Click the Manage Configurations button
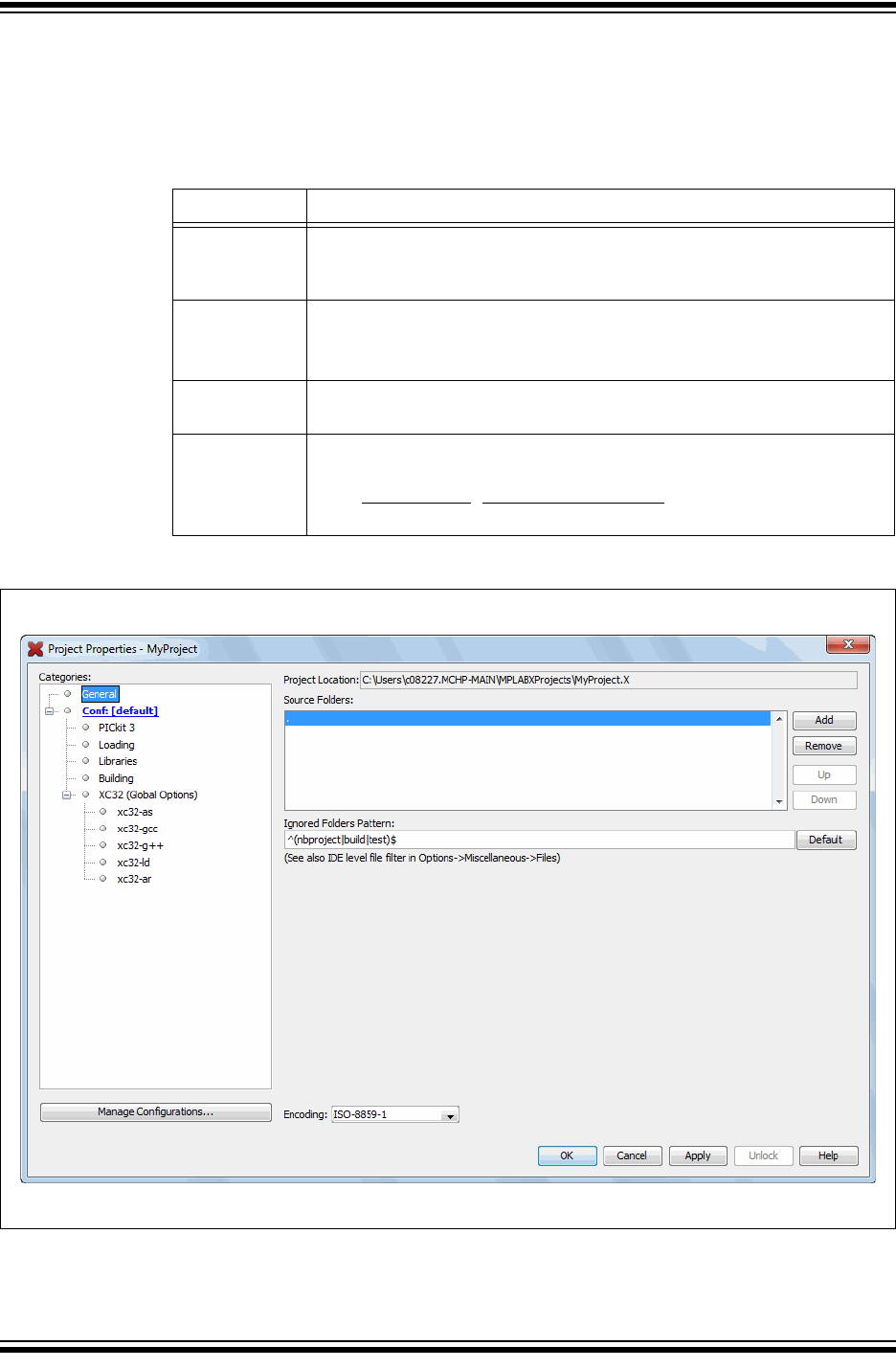896x1368 pixels. tap(156, 1111)
